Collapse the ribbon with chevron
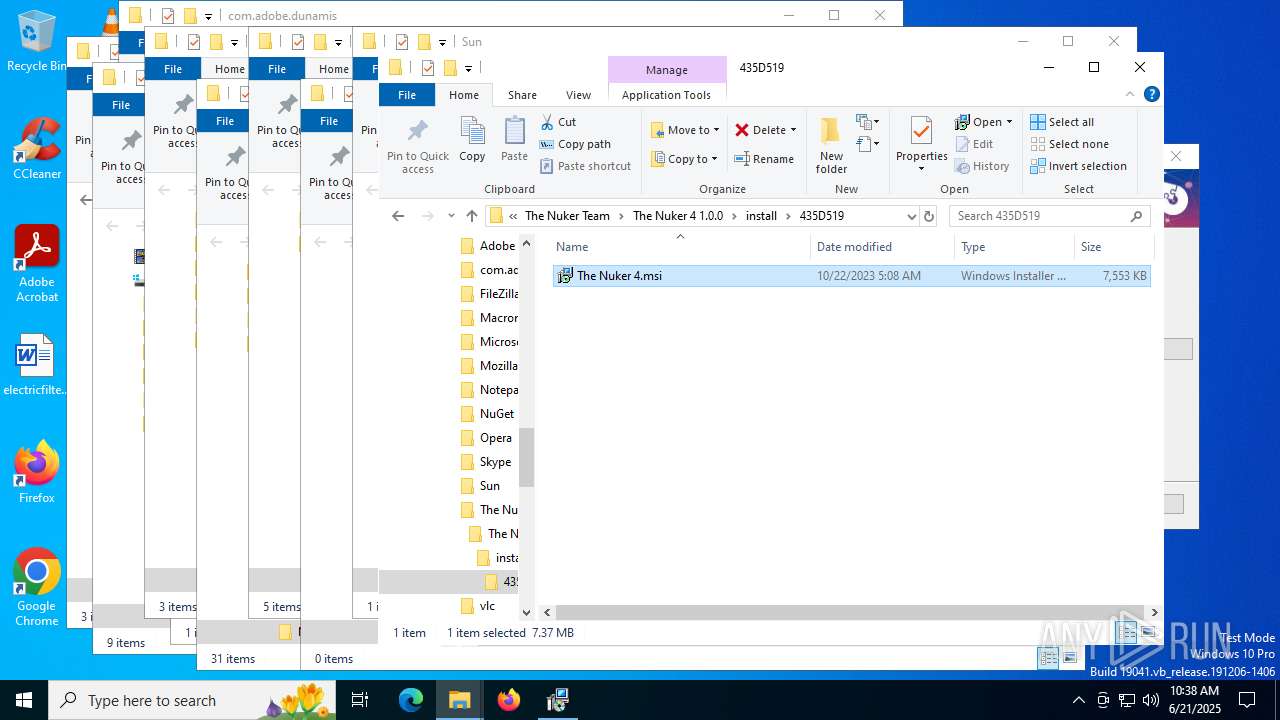Image resolution: width=1280 pixels, height=720 pixels. (x=1131, y=94)
